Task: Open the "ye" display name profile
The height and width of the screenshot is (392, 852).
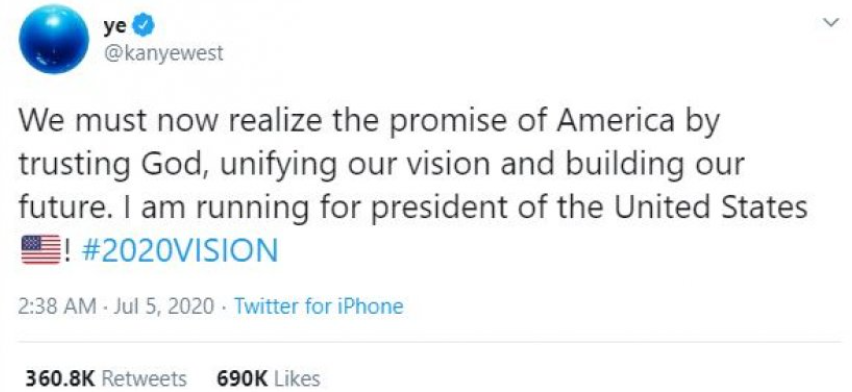Action: [x=115, y=26]
